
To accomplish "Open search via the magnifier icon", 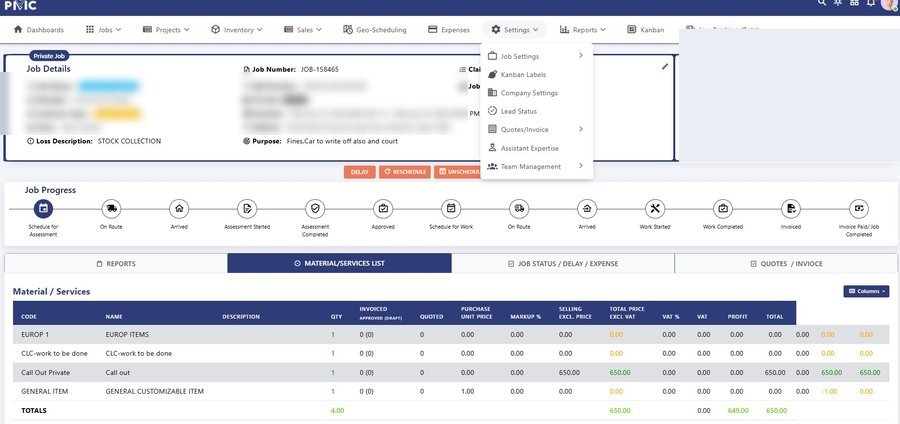I will tap(822, 5).
